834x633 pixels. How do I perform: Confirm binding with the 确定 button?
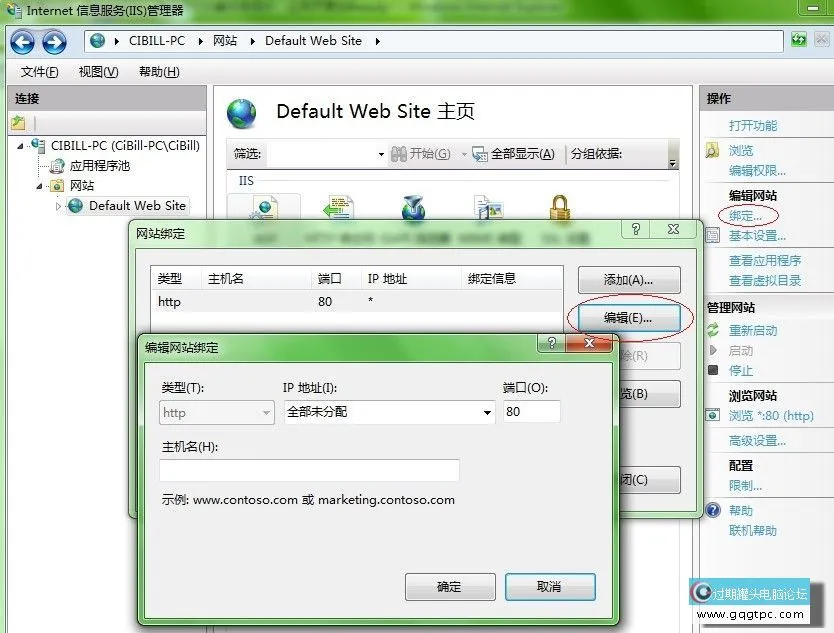(x=450, y=588)
